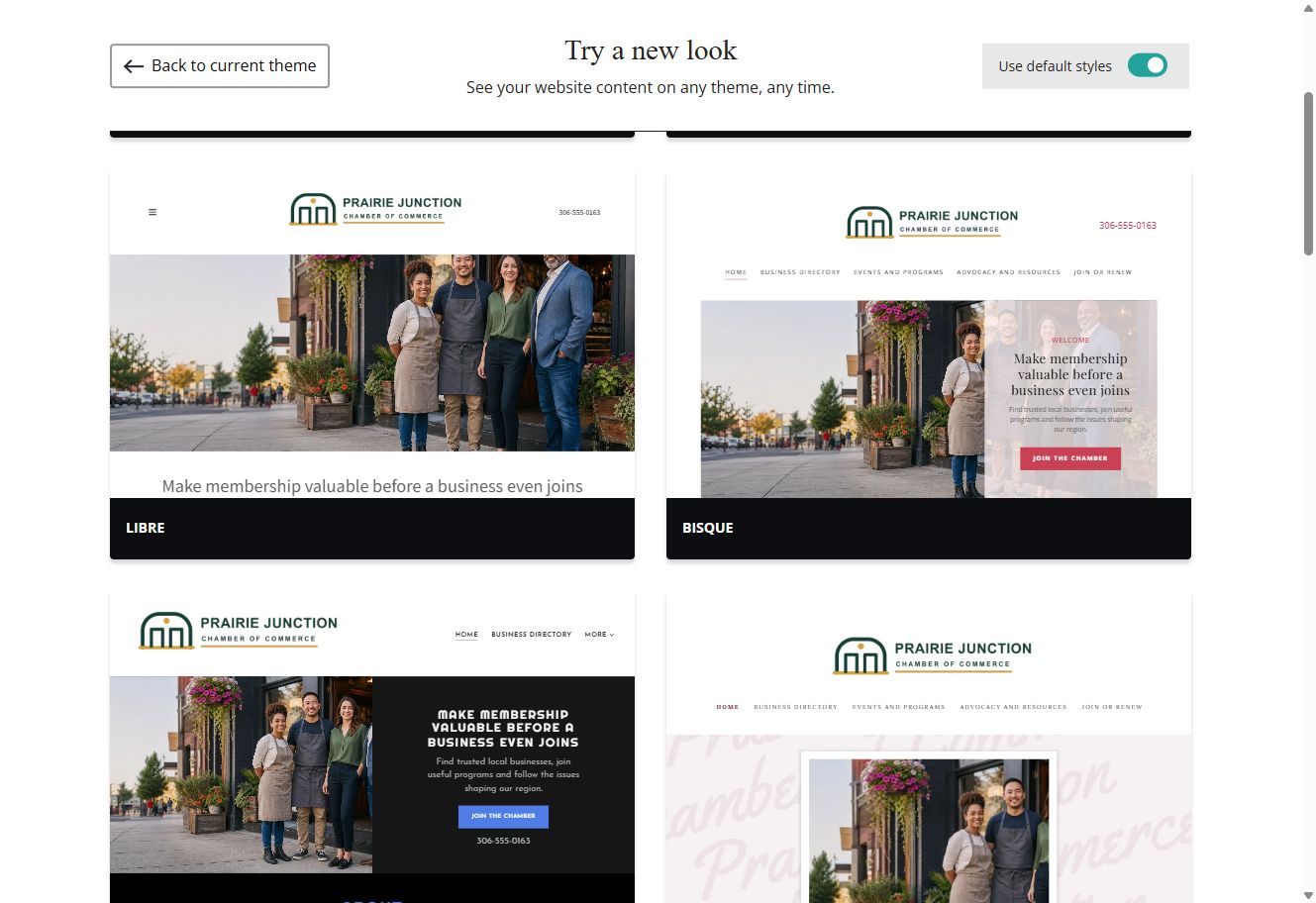Select Home in the dark-hero theme navigation
This screenshot has width=1316, height=903.
pos(466,635)
